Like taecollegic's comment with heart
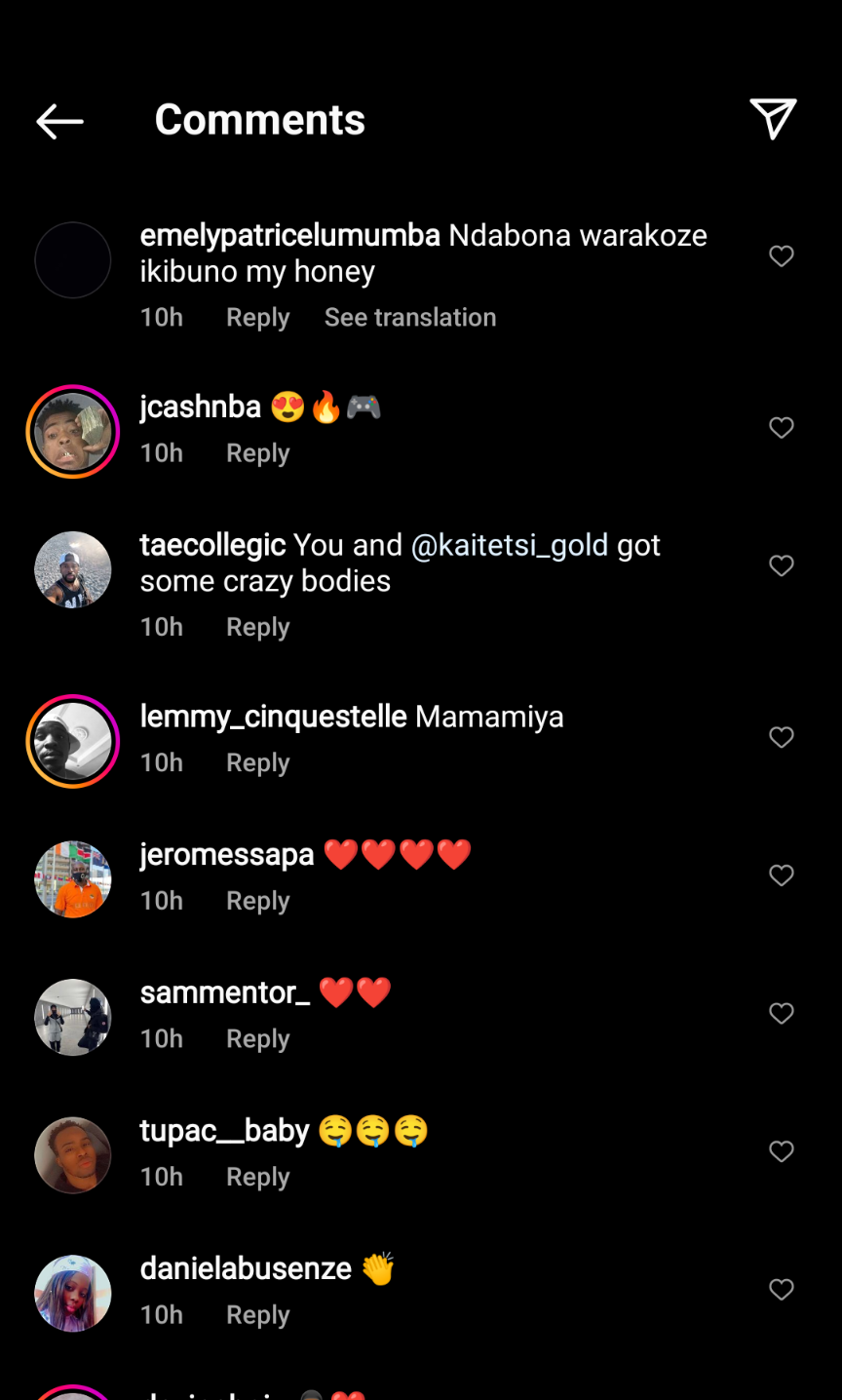 (x=782, y=566)
